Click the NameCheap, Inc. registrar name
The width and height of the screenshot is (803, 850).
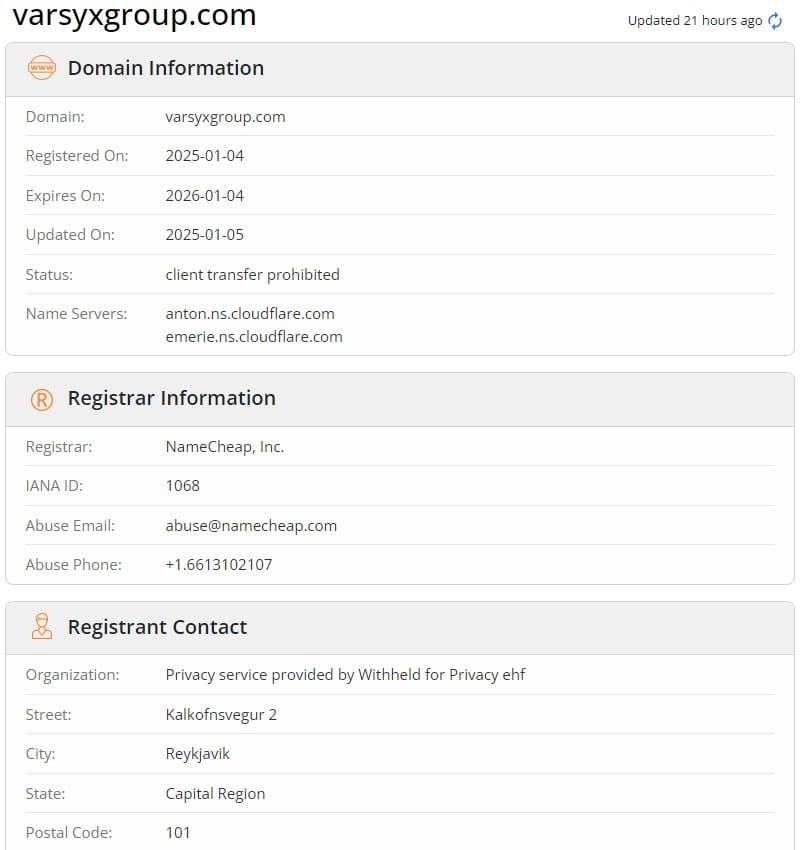coord(224,447)
